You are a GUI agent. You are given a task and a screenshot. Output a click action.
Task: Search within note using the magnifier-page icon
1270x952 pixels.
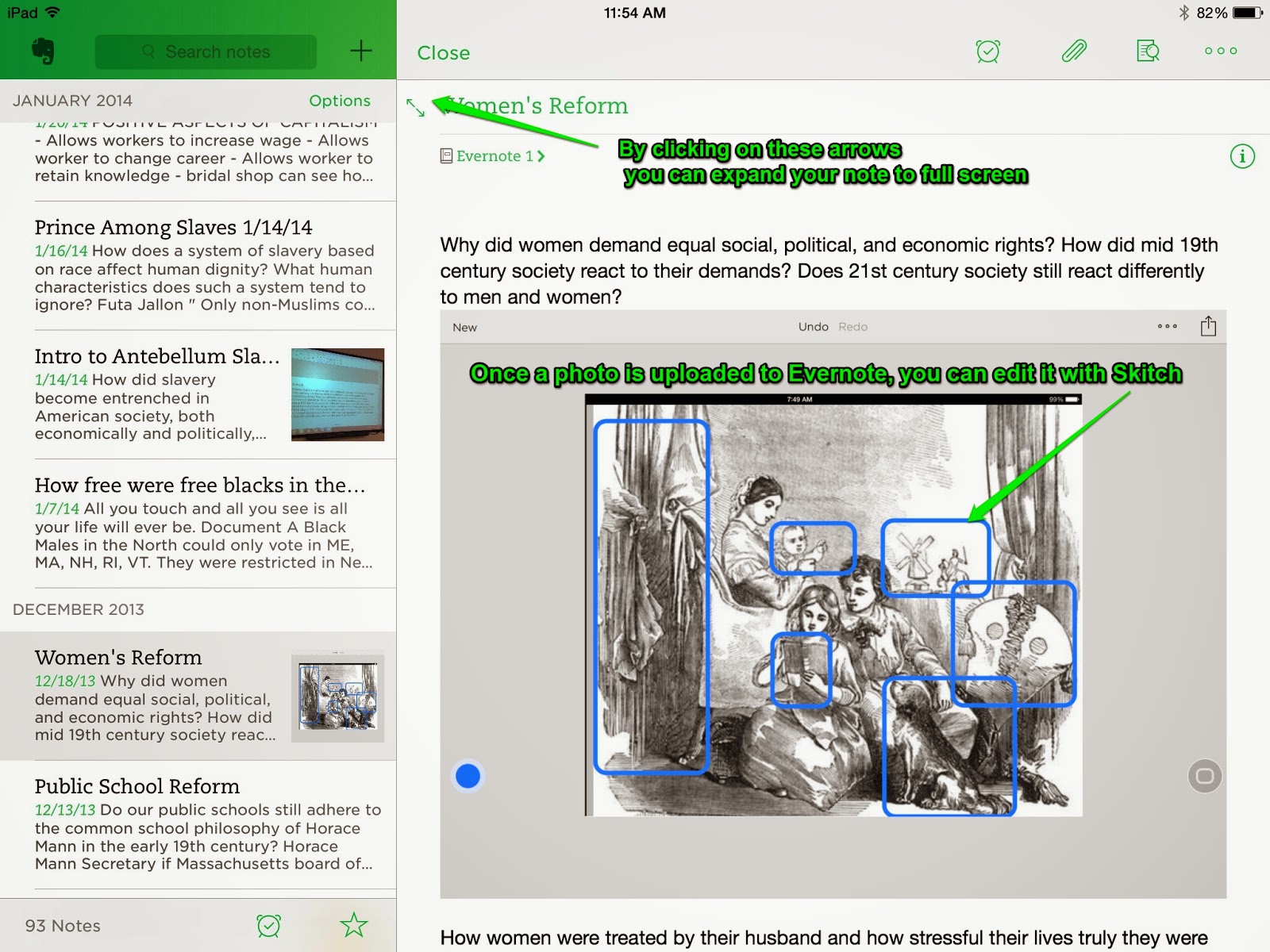(x=1148, y=52)
